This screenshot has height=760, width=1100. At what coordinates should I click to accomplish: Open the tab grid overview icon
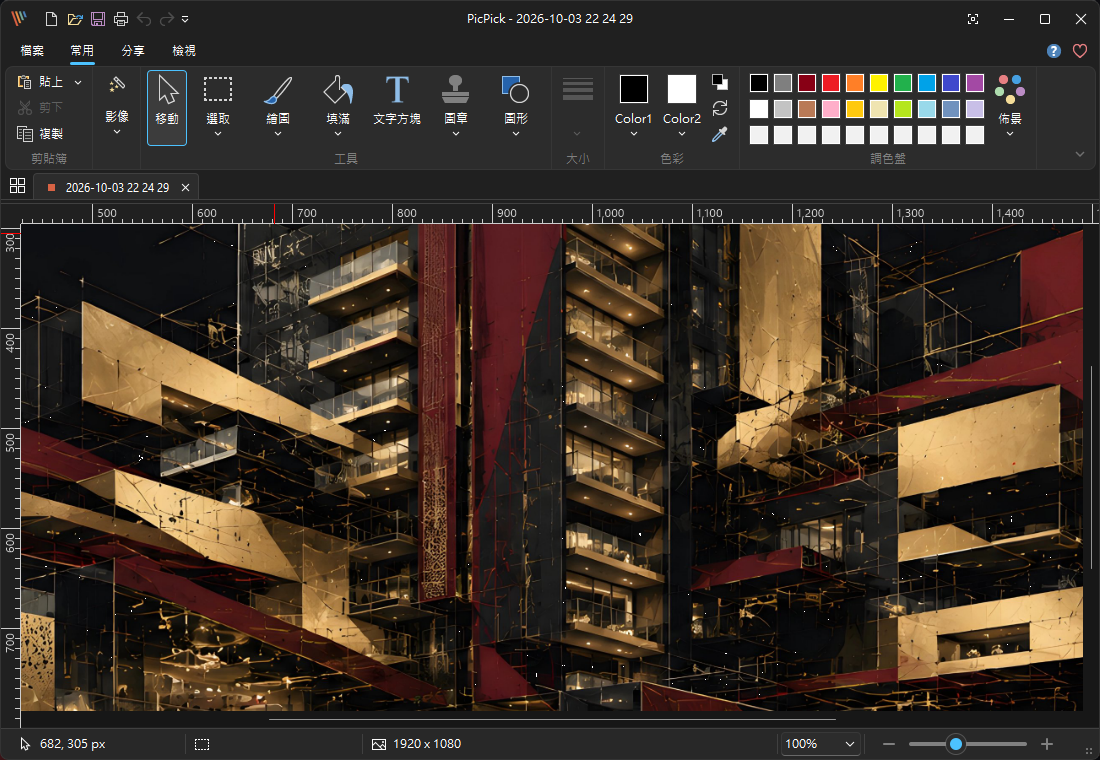click(x=18, y=186)
